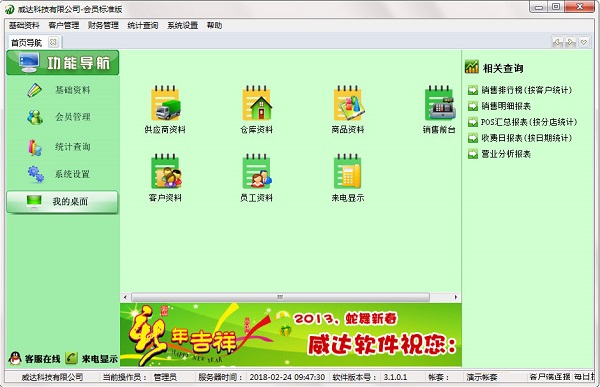
Task: Open 销售排行榜(按客户统计) report link
Action: point(527,90)
